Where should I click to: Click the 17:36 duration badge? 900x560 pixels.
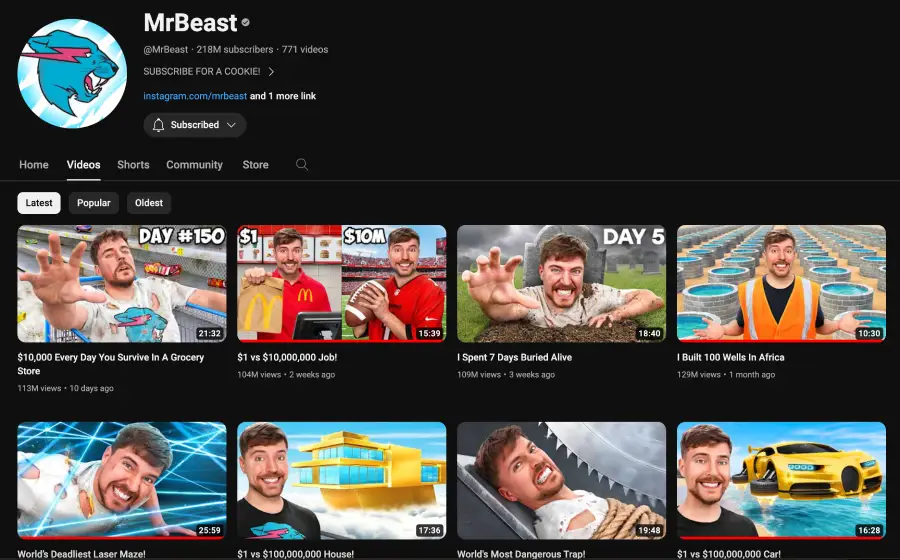[429, 531]
